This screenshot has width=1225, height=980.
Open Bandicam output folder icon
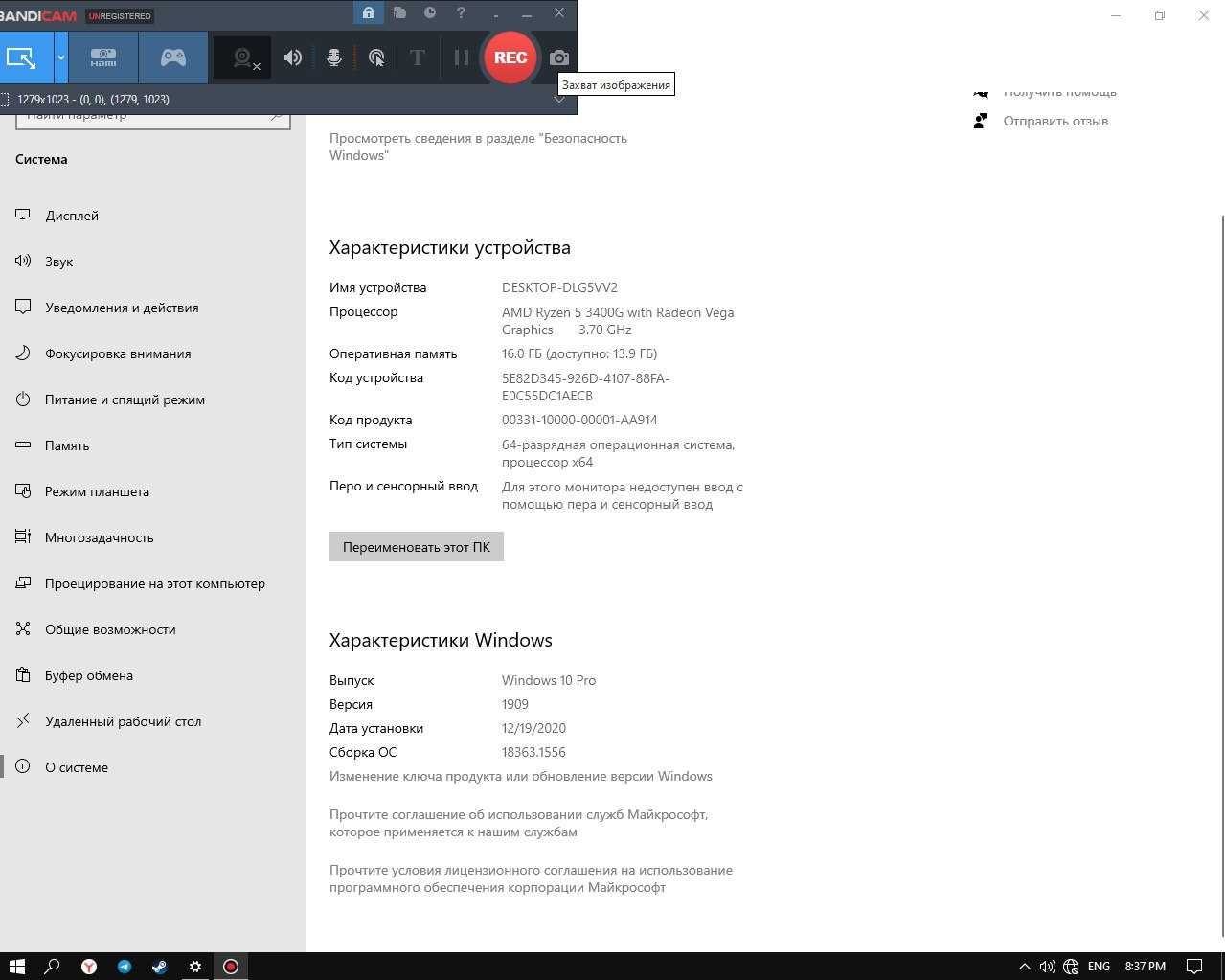[399, 12]
